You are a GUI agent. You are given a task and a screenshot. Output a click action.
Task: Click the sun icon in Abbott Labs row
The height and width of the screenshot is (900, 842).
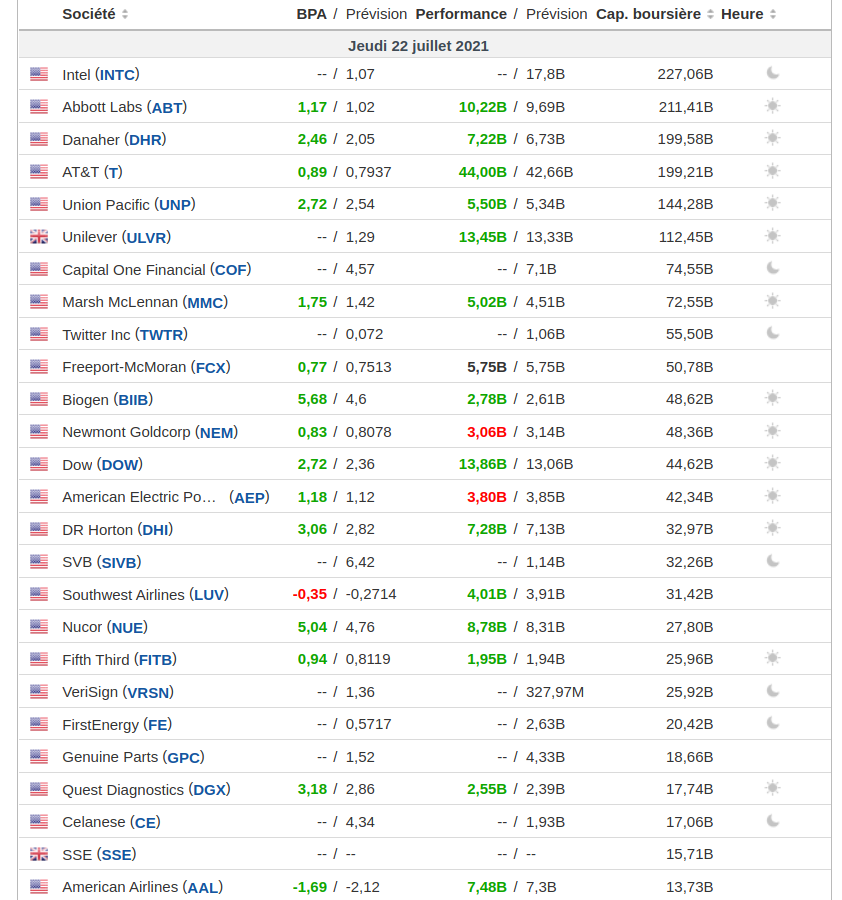(772, 106)
